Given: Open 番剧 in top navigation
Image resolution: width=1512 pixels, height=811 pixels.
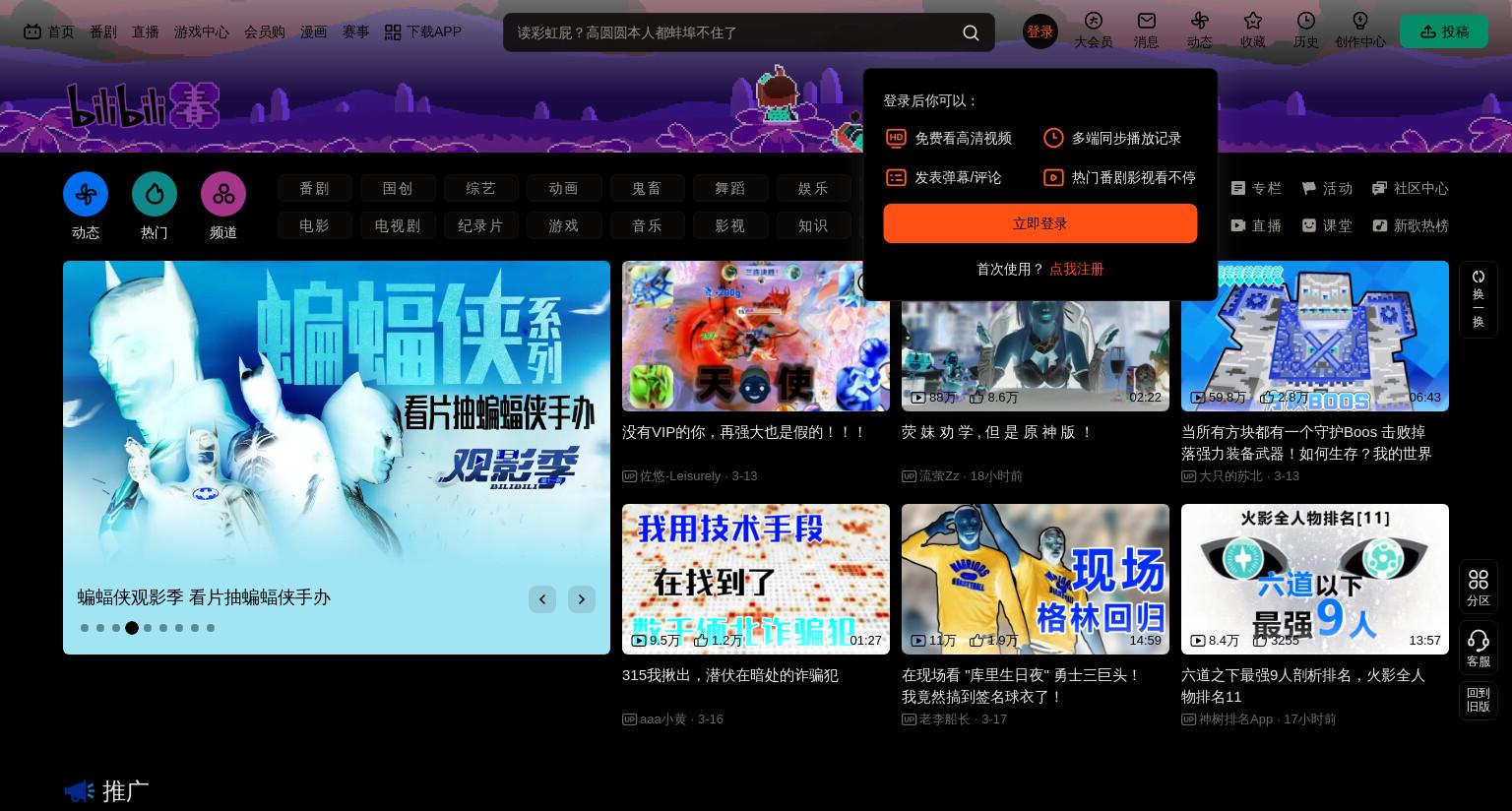Looking at the screenshot, I should [x=103, y=32].
